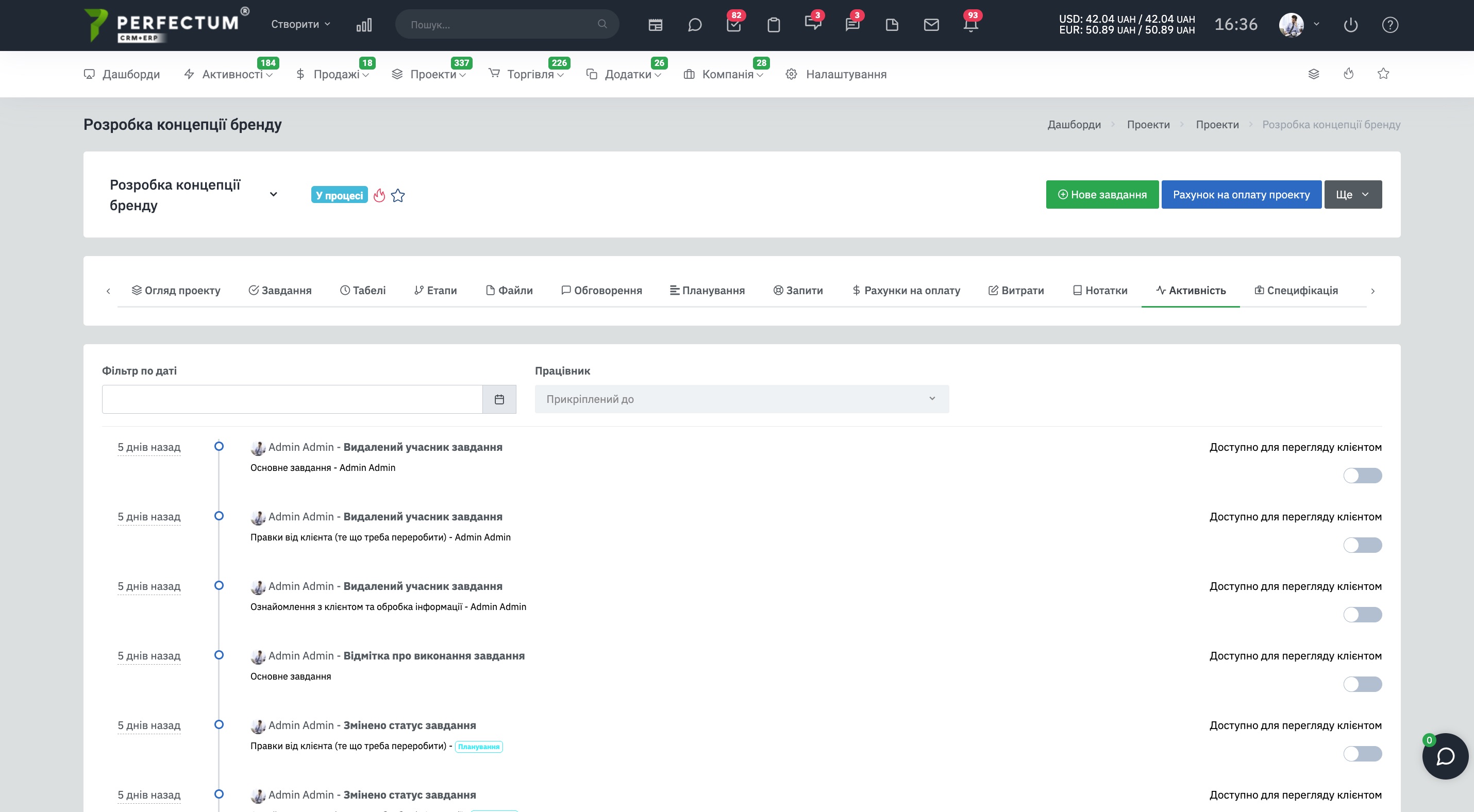Switch to the Етапи tab

tap(435, 291)
